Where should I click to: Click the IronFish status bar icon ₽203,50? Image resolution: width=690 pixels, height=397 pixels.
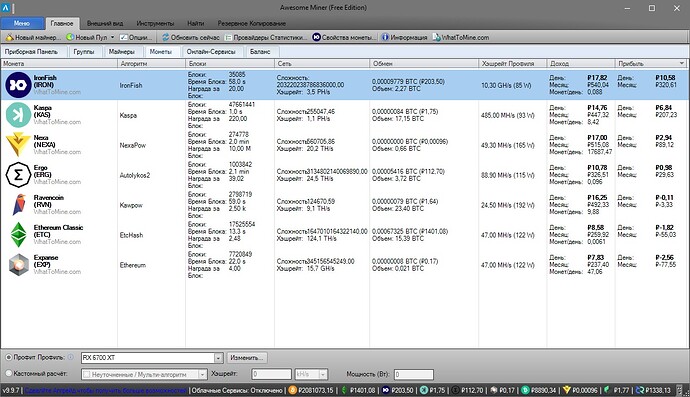point(386,390)
